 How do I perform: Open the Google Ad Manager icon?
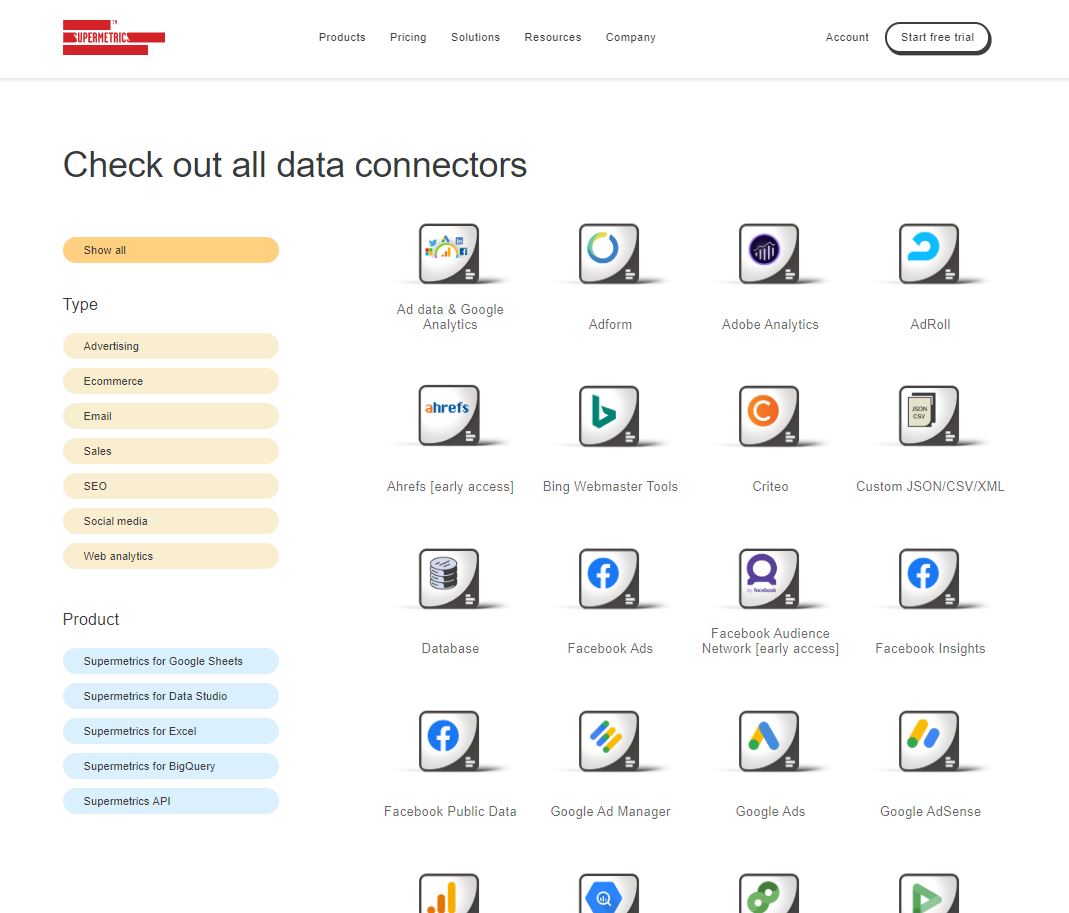pyautogui.click(x=609, y=740)
